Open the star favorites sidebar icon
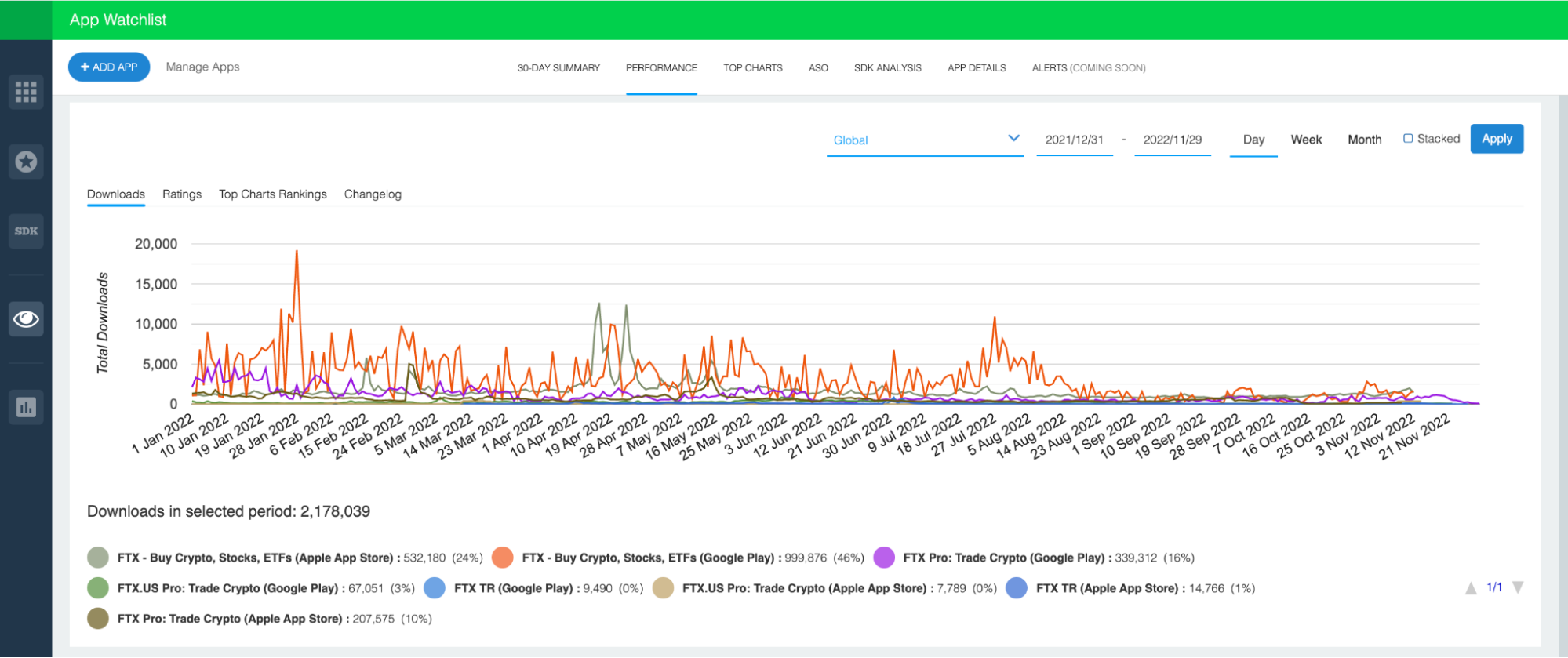Screen dimensions: 1568x658 [x=26, y=162]
